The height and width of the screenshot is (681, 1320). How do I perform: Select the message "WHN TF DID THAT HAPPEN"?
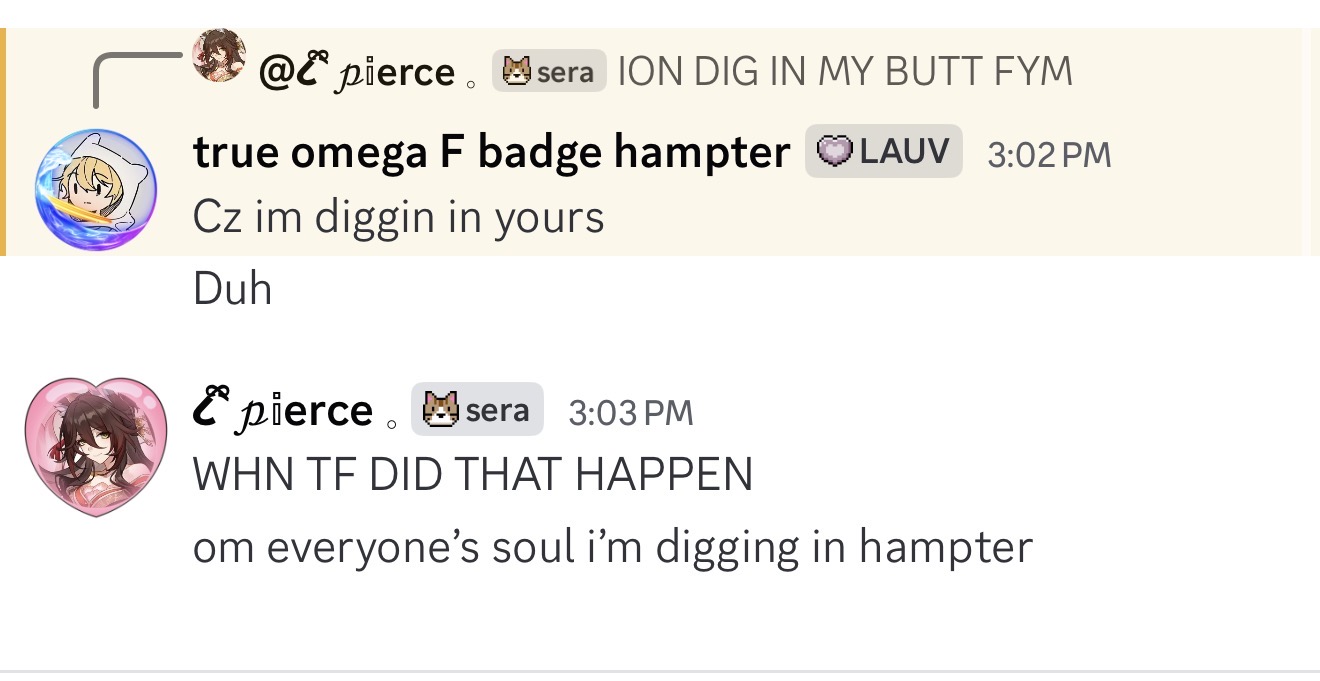click(x=472, y=473)
